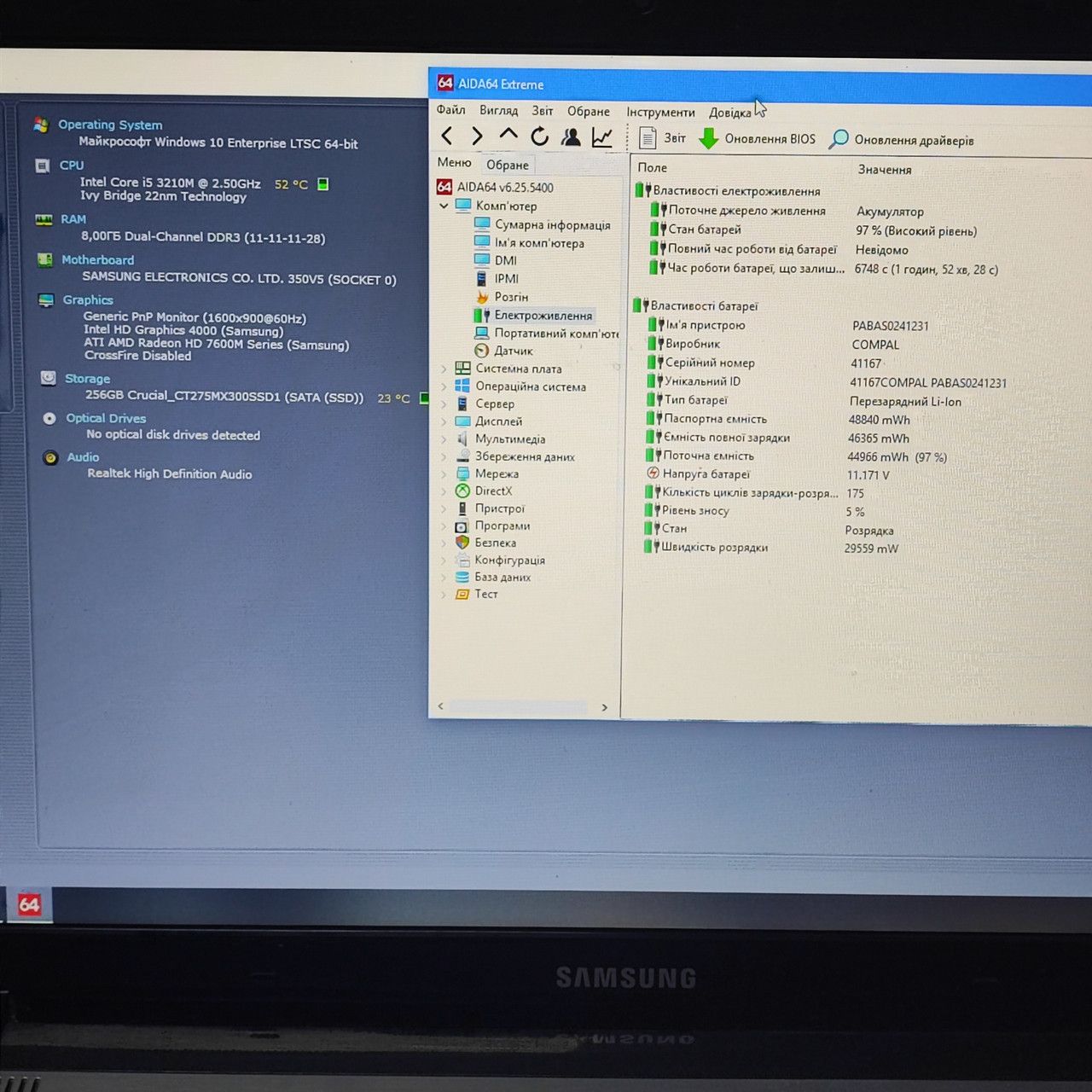Open user management person icon in toolbar
Viewport: 1092px width, 1092px height.
coord(571,136)
